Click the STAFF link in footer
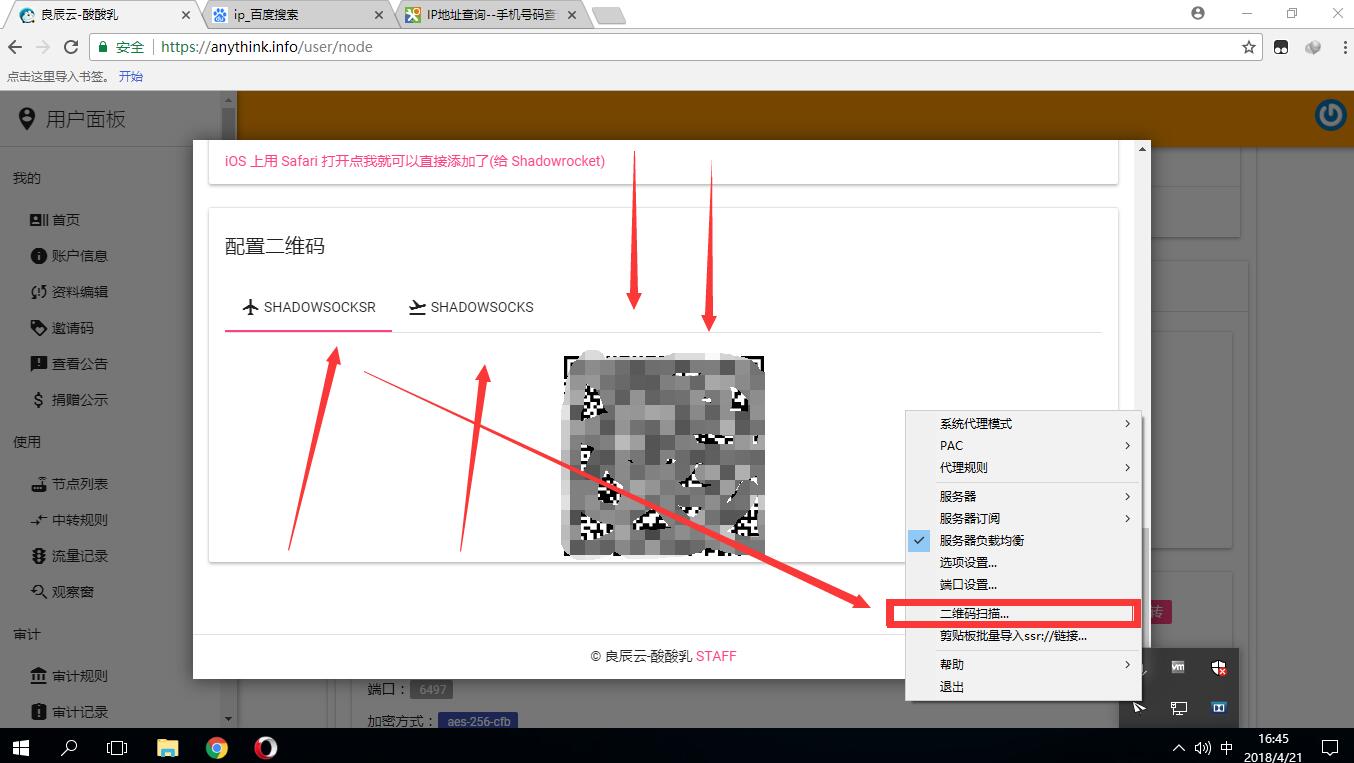The height and width of the screenshot is (763, 1354). pyautogui.click(x=716, y=656)
